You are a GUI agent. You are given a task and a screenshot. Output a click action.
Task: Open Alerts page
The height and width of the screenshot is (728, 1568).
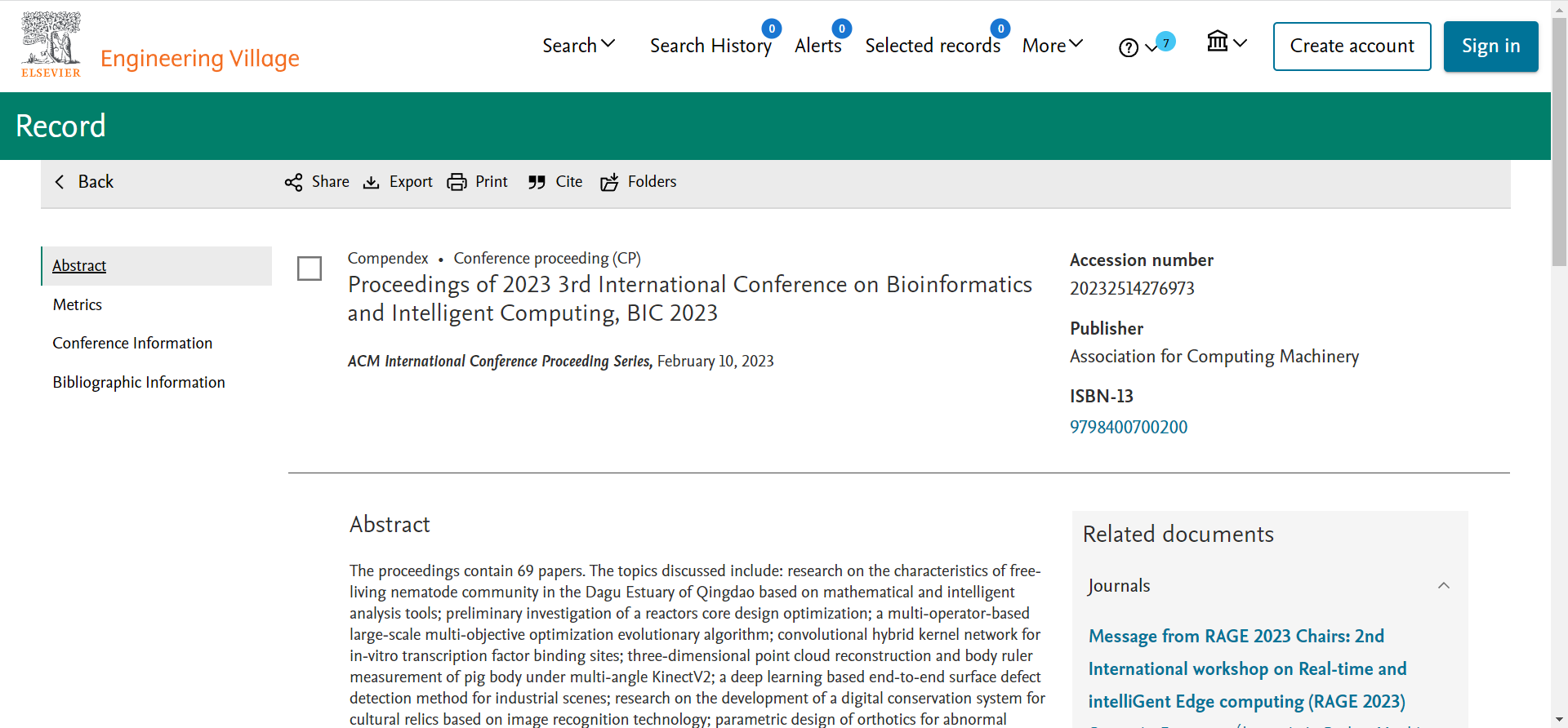coord(817,46)
